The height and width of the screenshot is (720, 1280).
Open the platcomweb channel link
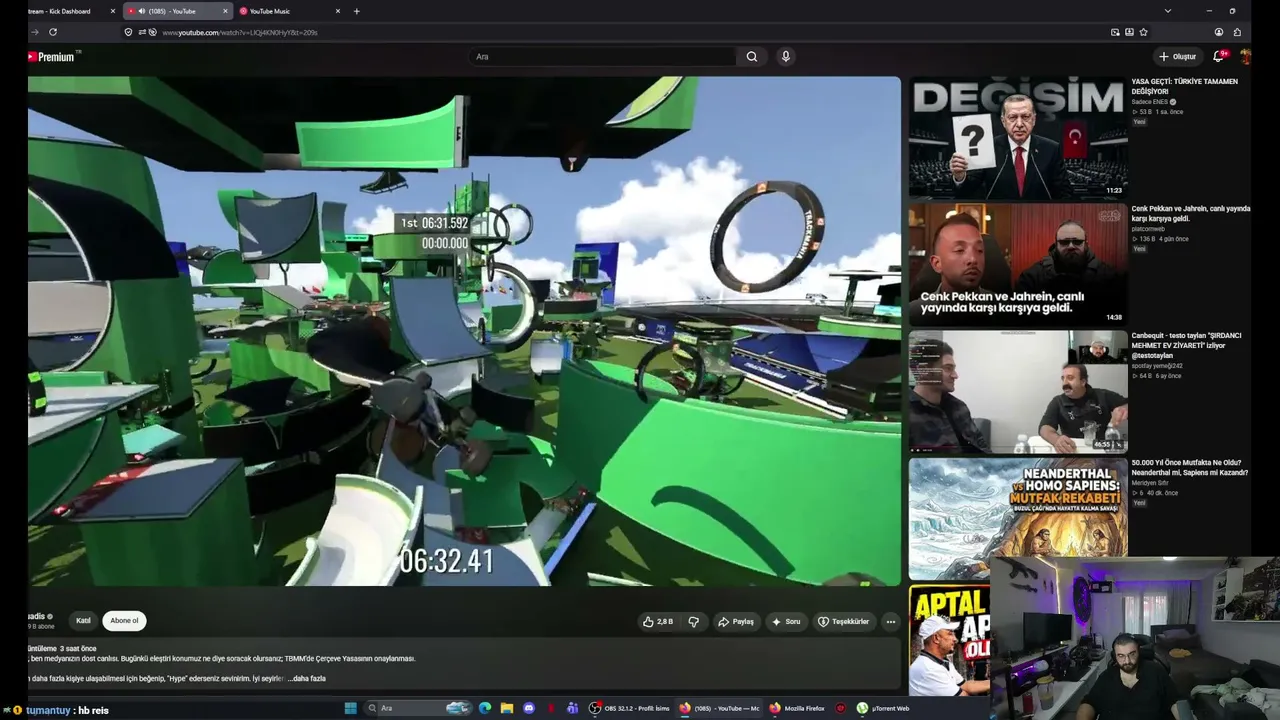tap(1148, 229)
